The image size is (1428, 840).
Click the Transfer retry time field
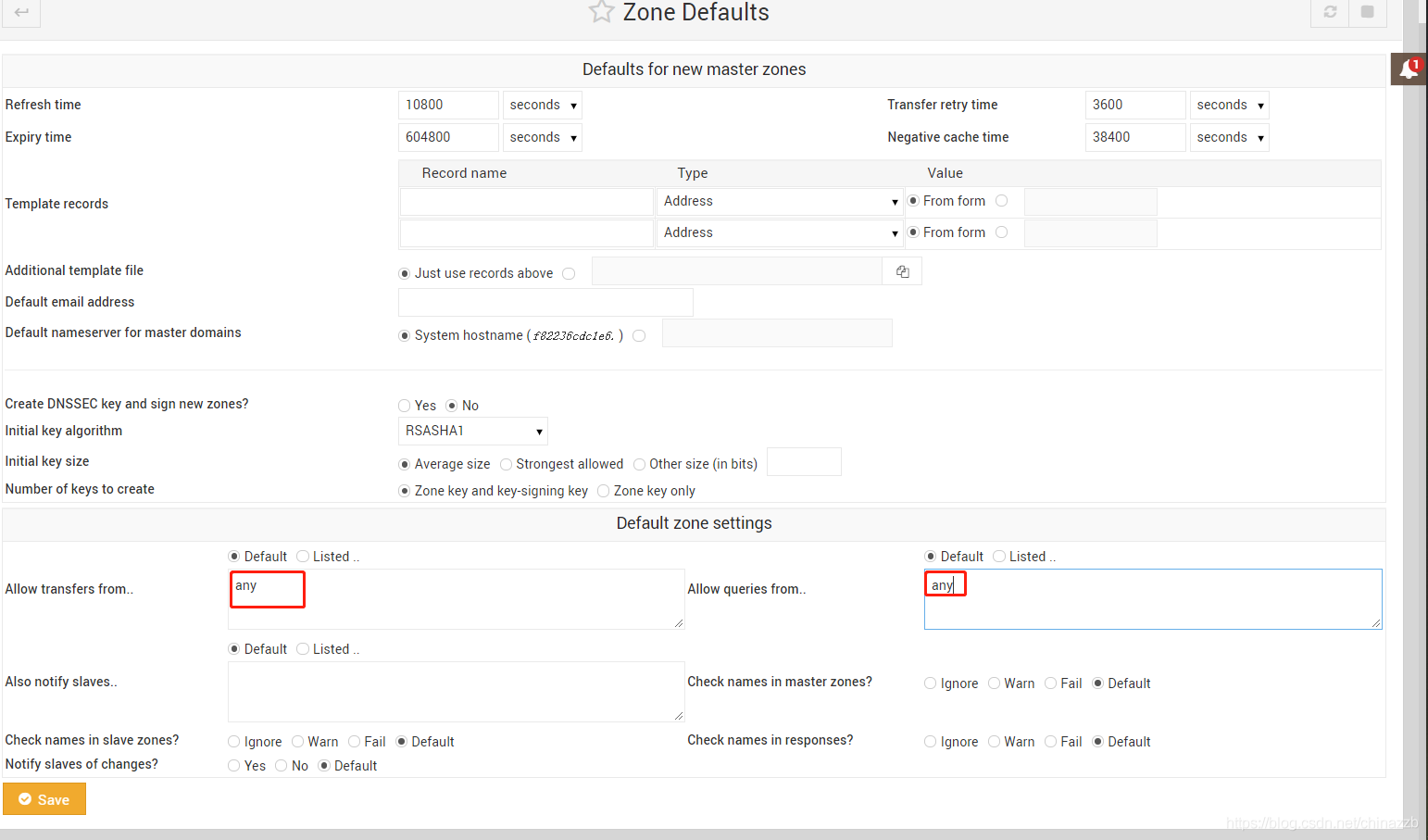tap(1135, 106)
